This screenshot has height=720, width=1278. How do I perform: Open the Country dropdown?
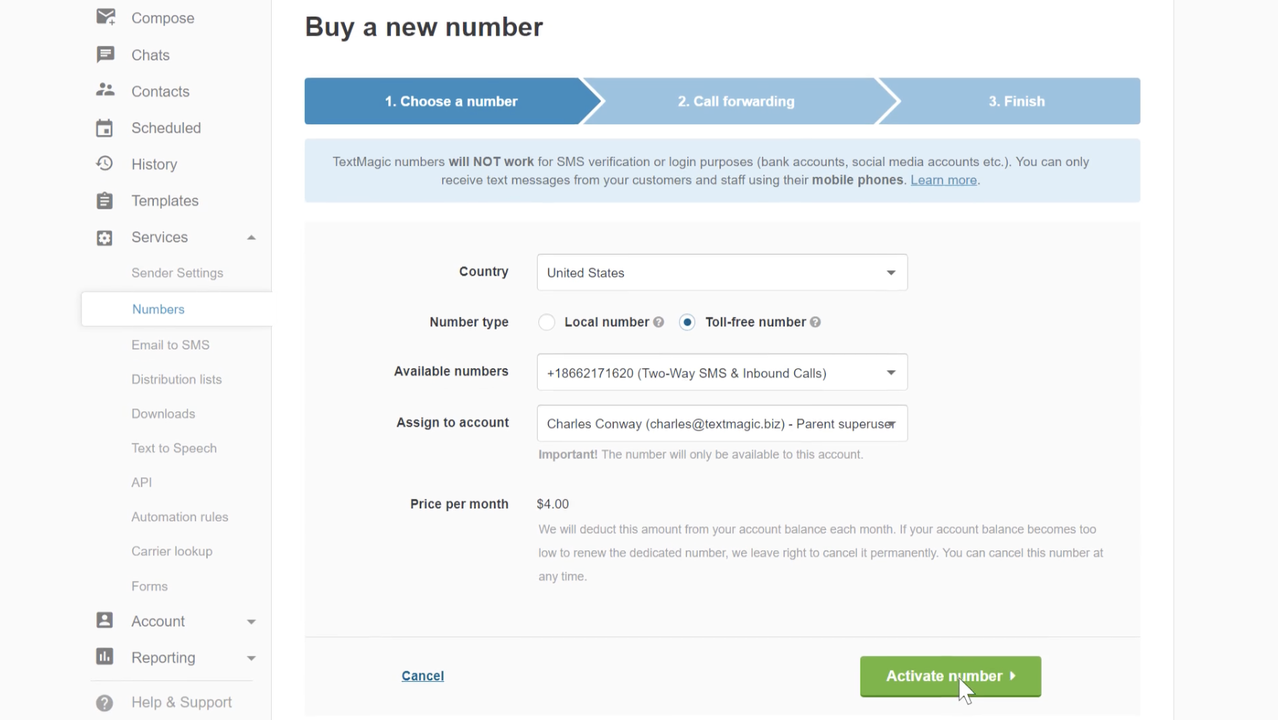(x=721, y=273)
